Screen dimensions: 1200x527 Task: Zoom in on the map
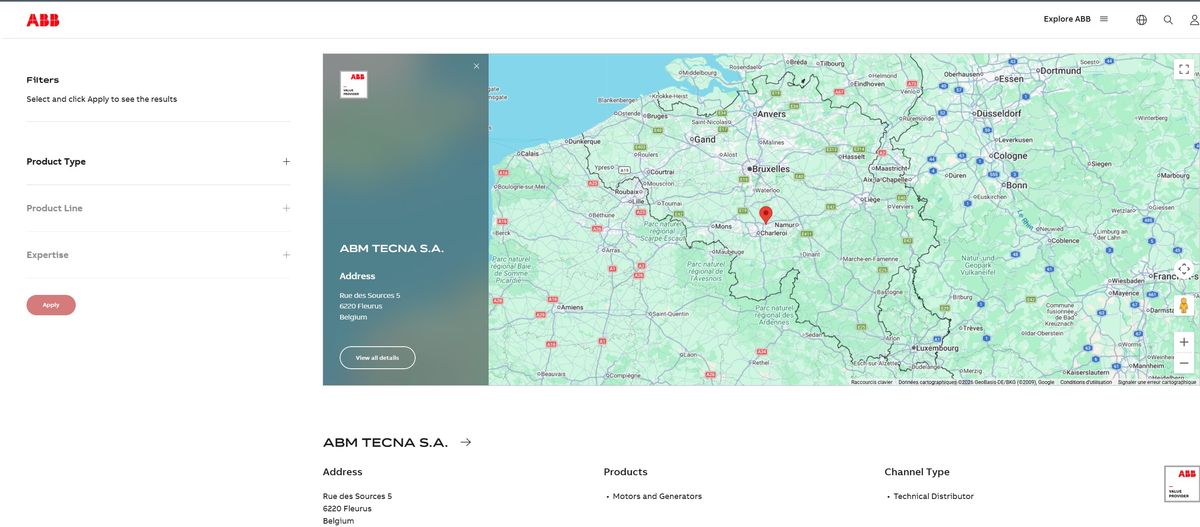point(1184,341)
